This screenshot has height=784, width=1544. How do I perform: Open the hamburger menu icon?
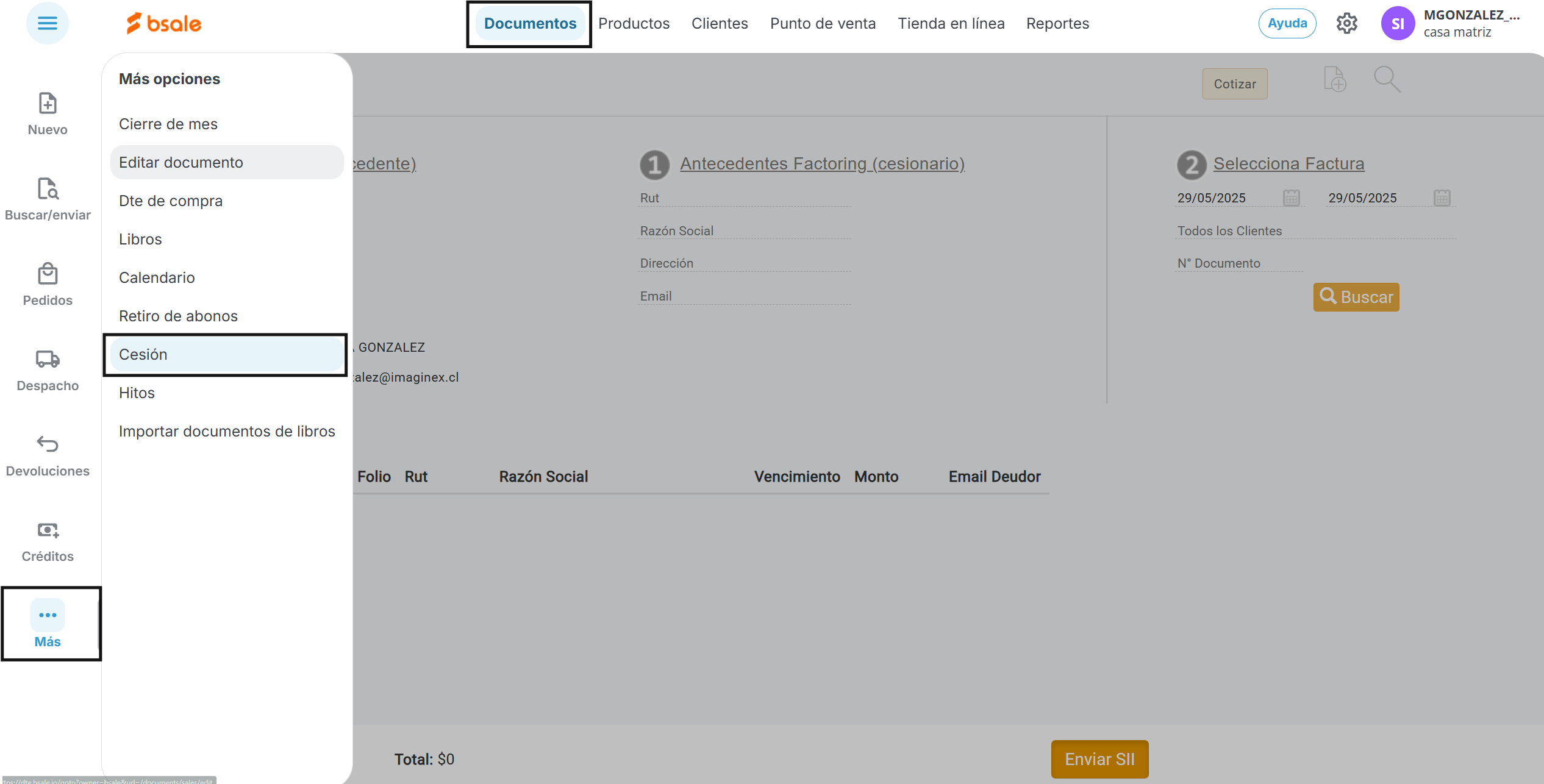[47, 24]
